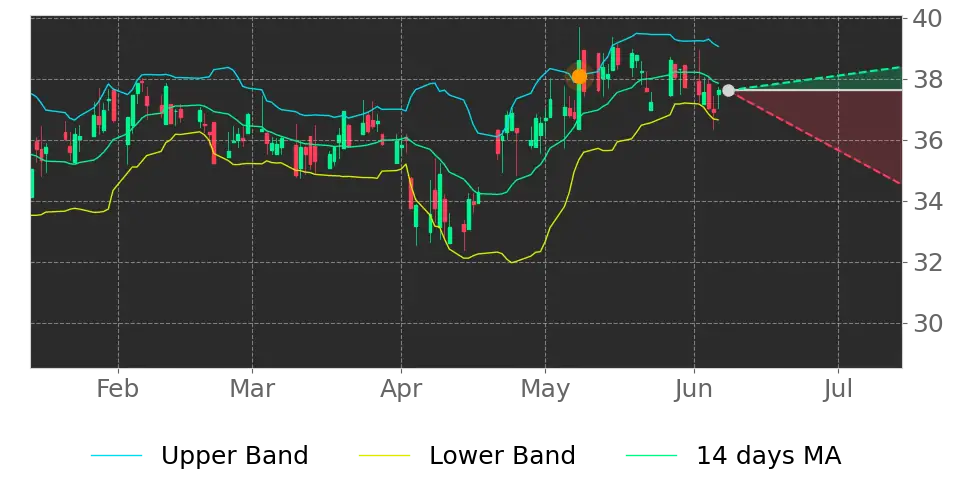
Task: Click the 38 price axis label
Action: [x=927, y=79]
